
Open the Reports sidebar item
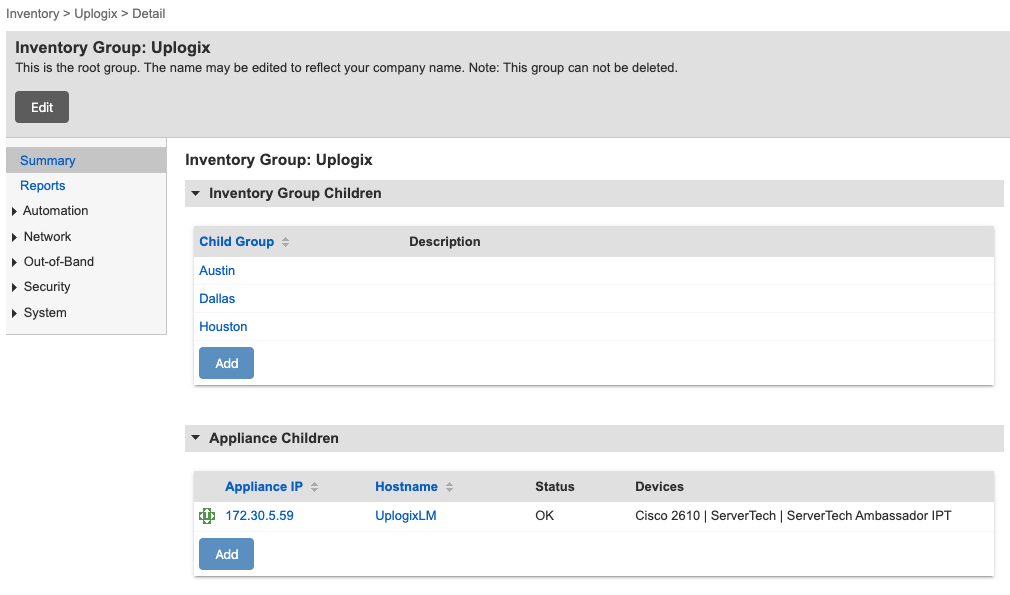tap(43, 186)
